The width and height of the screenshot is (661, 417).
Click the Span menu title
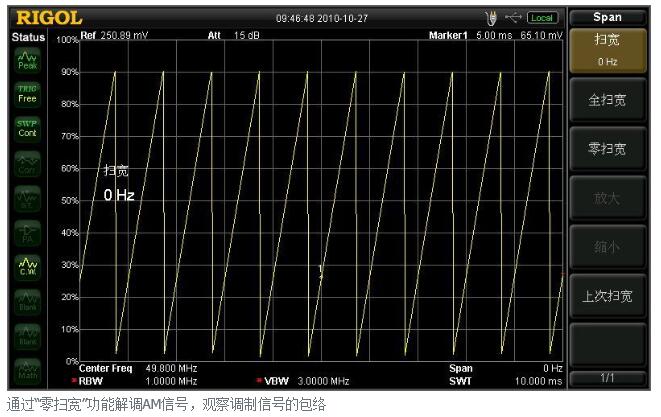pyautogui.click(x=607, y=16)
